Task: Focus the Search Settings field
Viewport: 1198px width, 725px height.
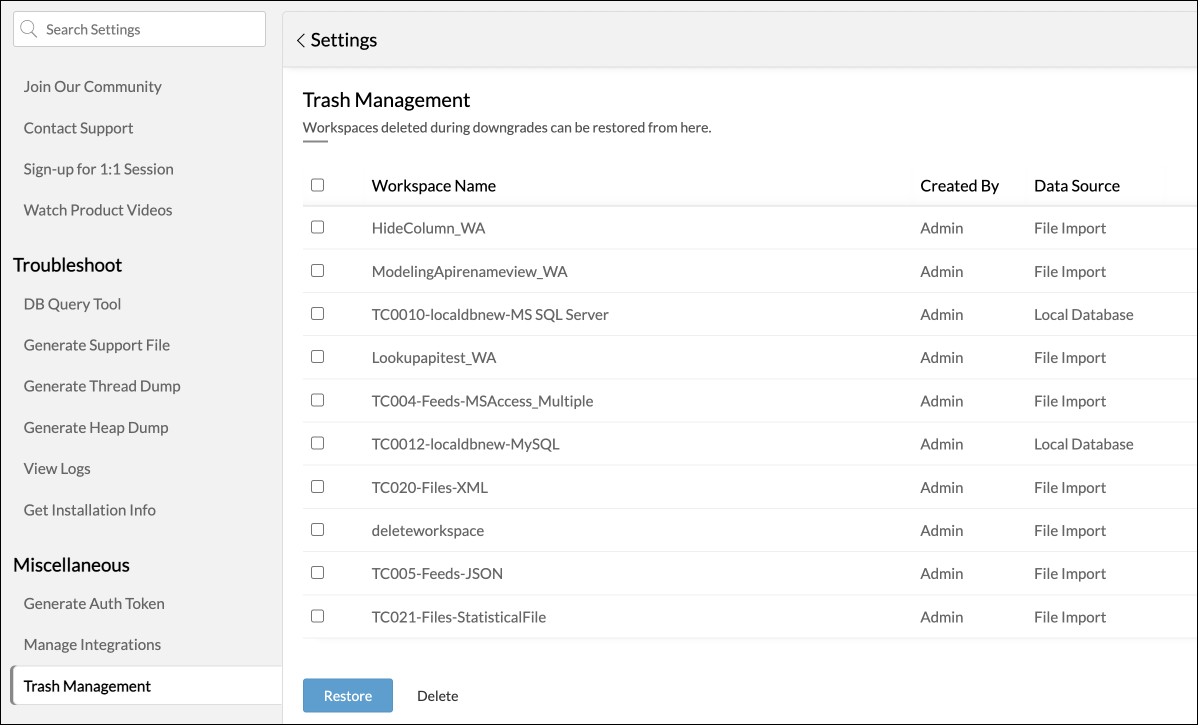Action: [x=150, y=29]
